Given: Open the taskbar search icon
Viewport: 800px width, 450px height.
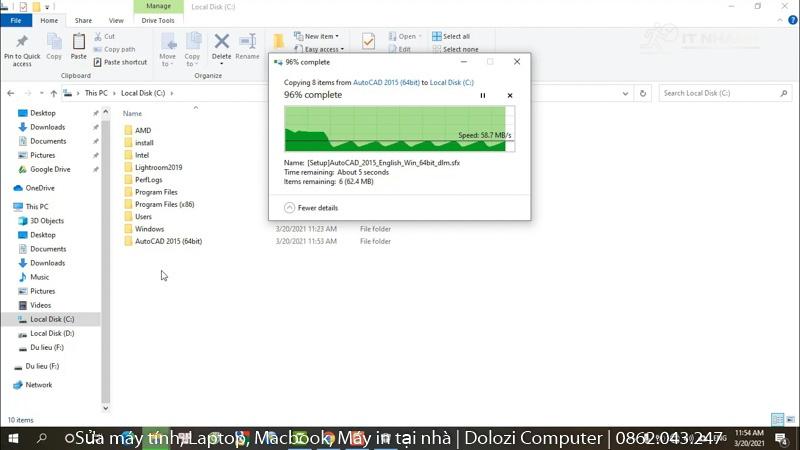Looking at the screenshot, I should click(x=41, y=438).
